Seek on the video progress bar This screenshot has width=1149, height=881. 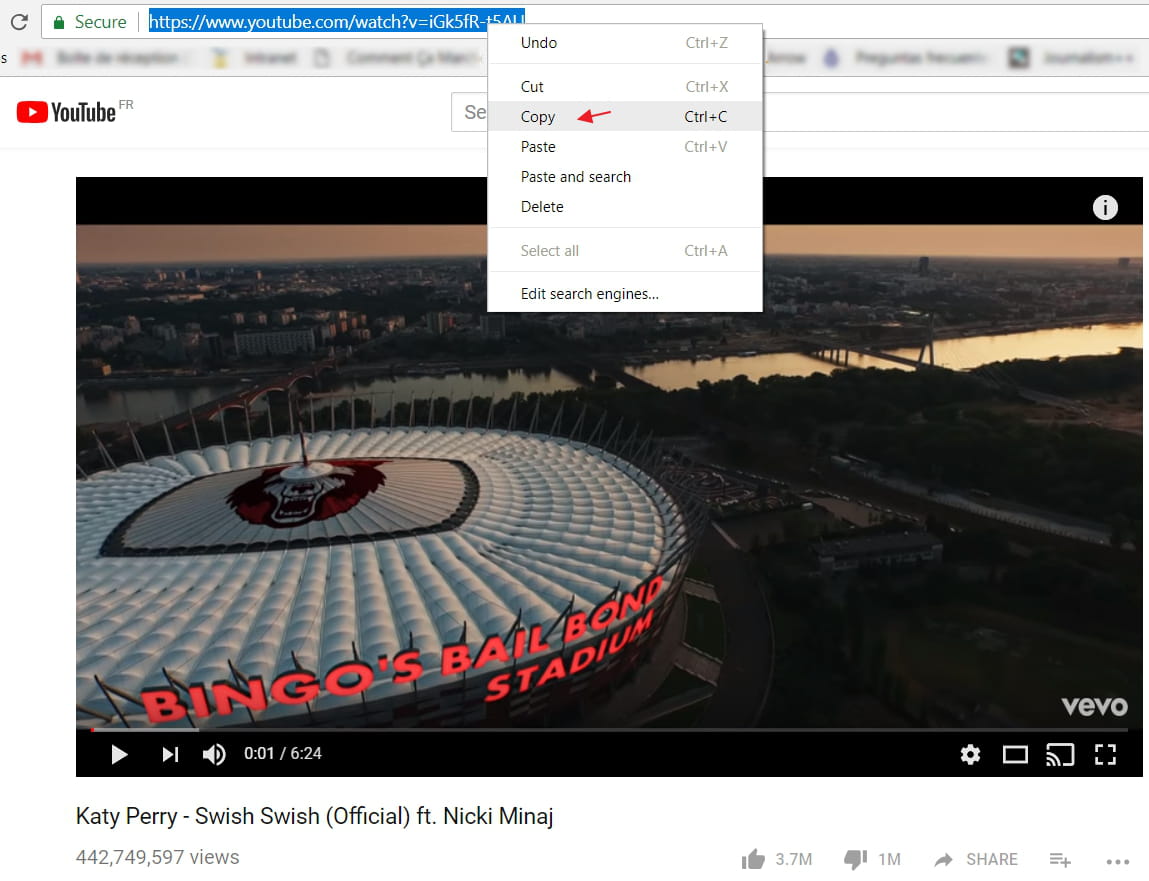(600, 730)
